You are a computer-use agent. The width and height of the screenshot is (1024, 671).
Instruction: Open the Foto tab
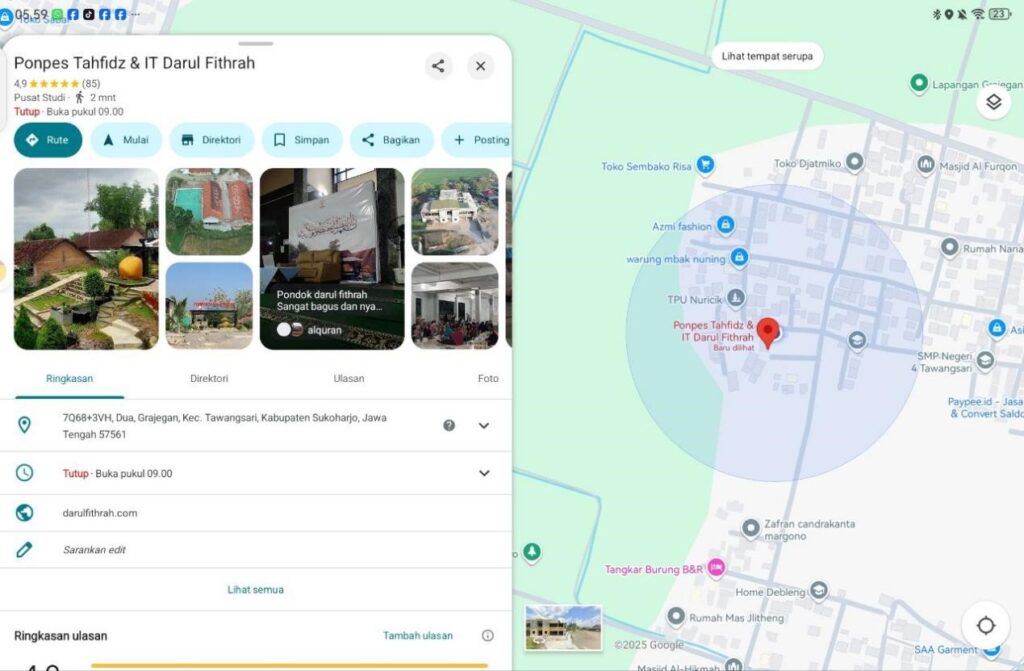[488, 379]
